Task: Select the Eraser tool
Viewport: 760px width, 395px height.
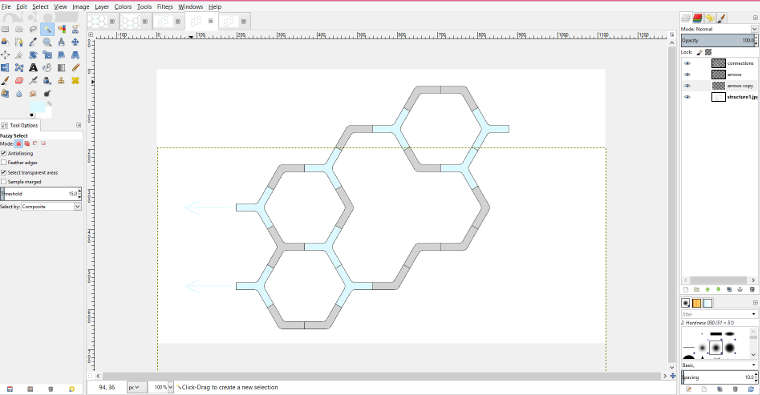Action: pyautogui.click(x=19, y=80)
